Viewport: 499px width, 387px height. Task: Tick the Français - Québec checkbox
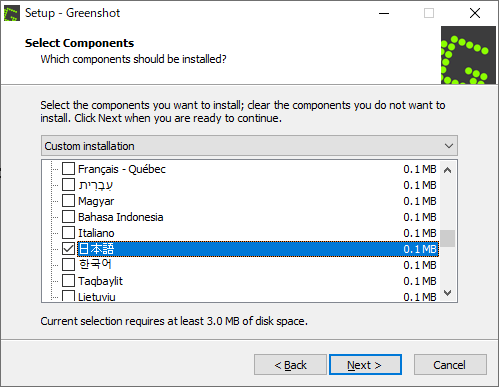pyautogui.click(x=68, y=169)
